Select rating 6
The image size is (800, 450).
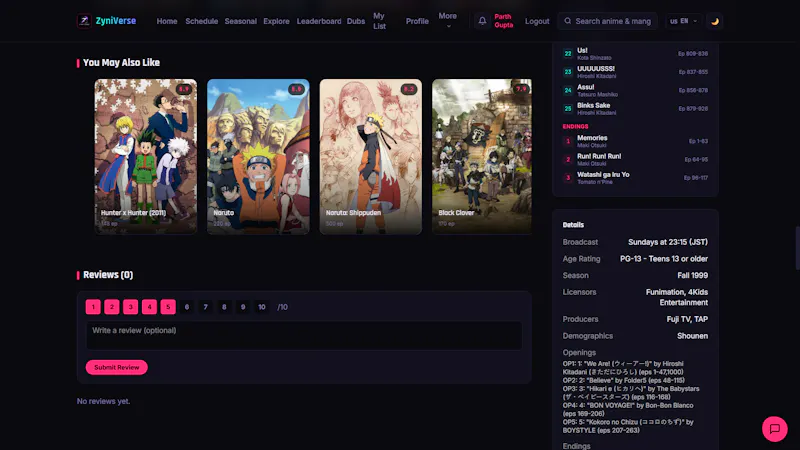click(187, 307)
